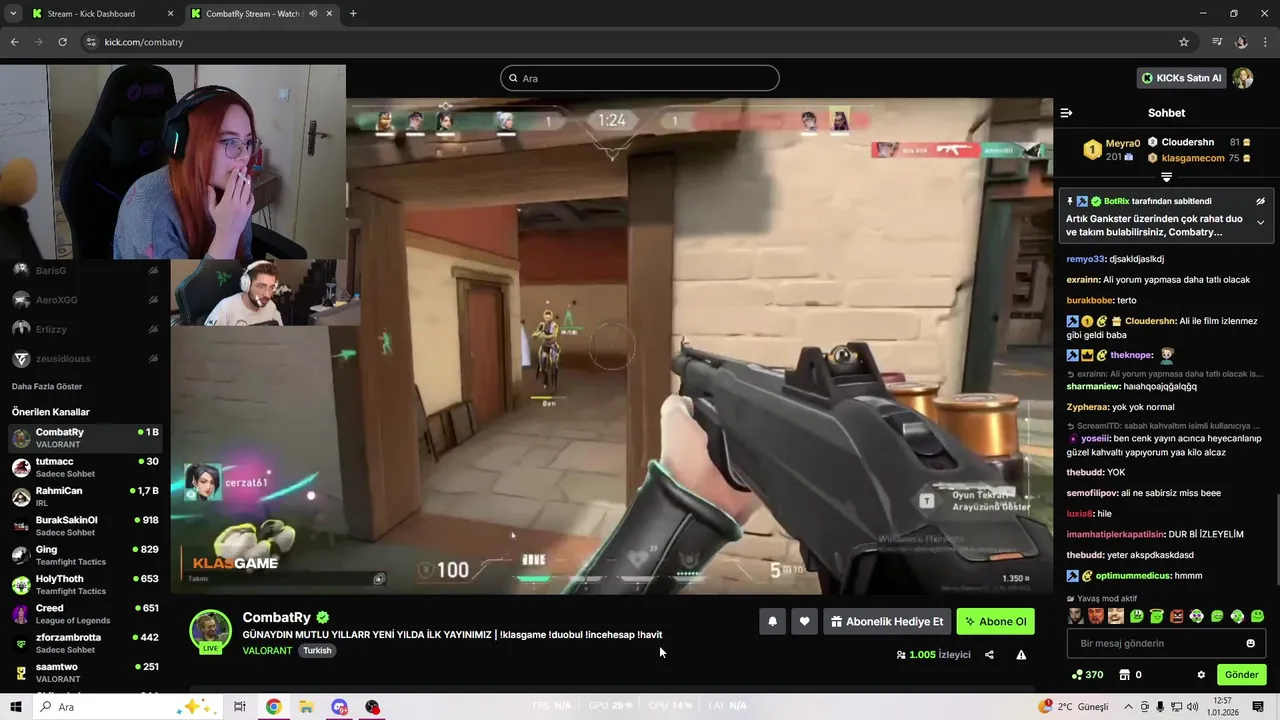1280x720 pixels.
Task: Open followed channel AeroXGG
Action: [85, 300]
